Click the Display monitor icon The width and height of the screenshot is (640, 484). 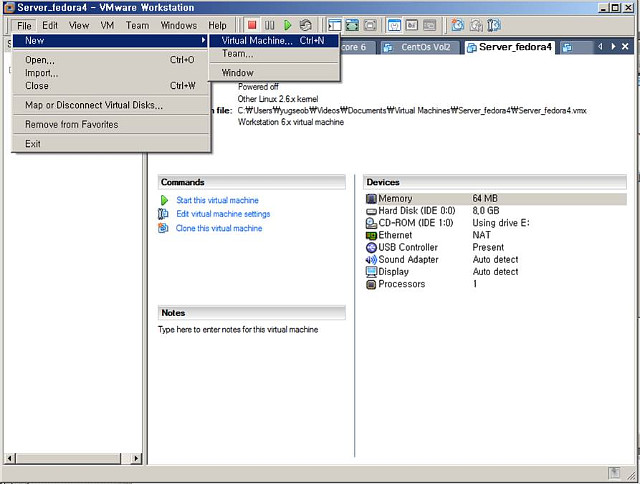point(371,272)
